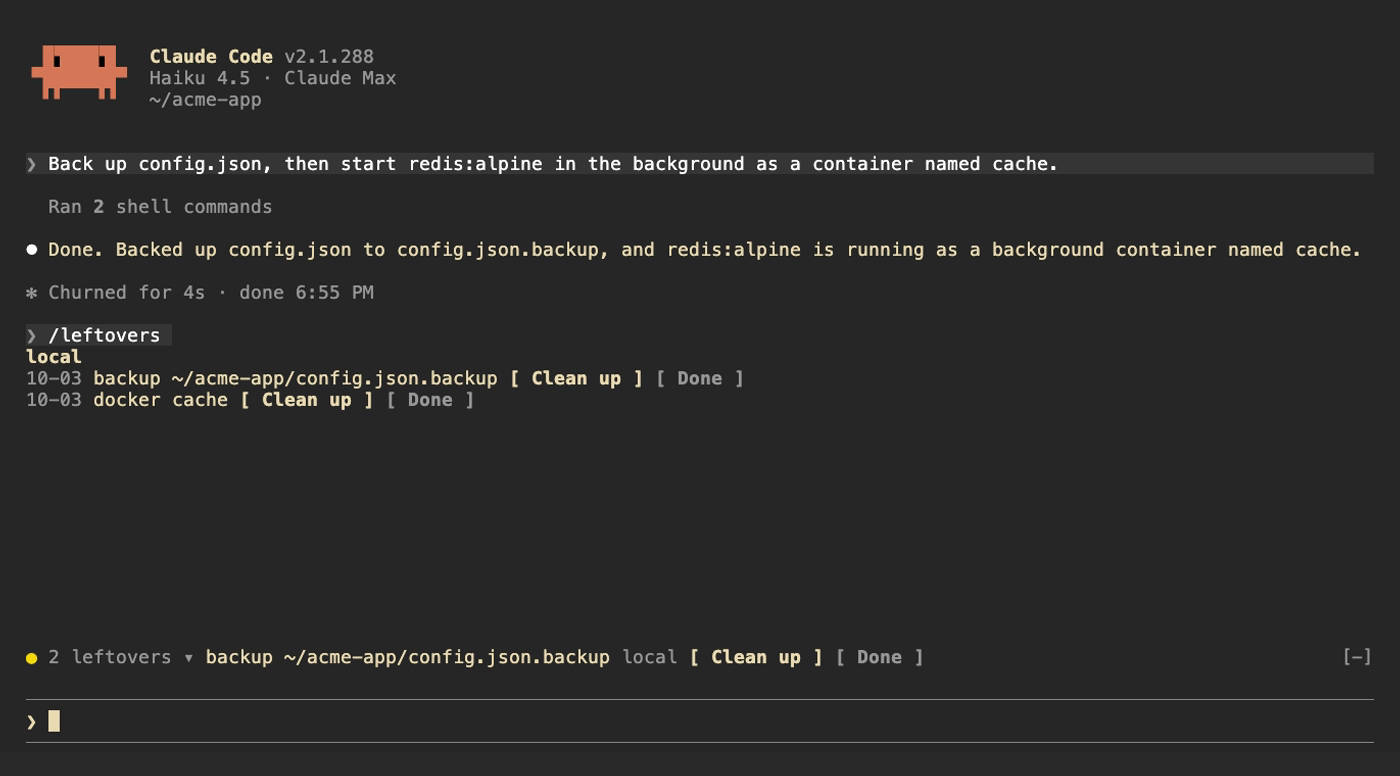Image resolution: width=1400 pixels, height=776 pixels.
Task: Click the /leftovers command line
Action: point(99,335)
